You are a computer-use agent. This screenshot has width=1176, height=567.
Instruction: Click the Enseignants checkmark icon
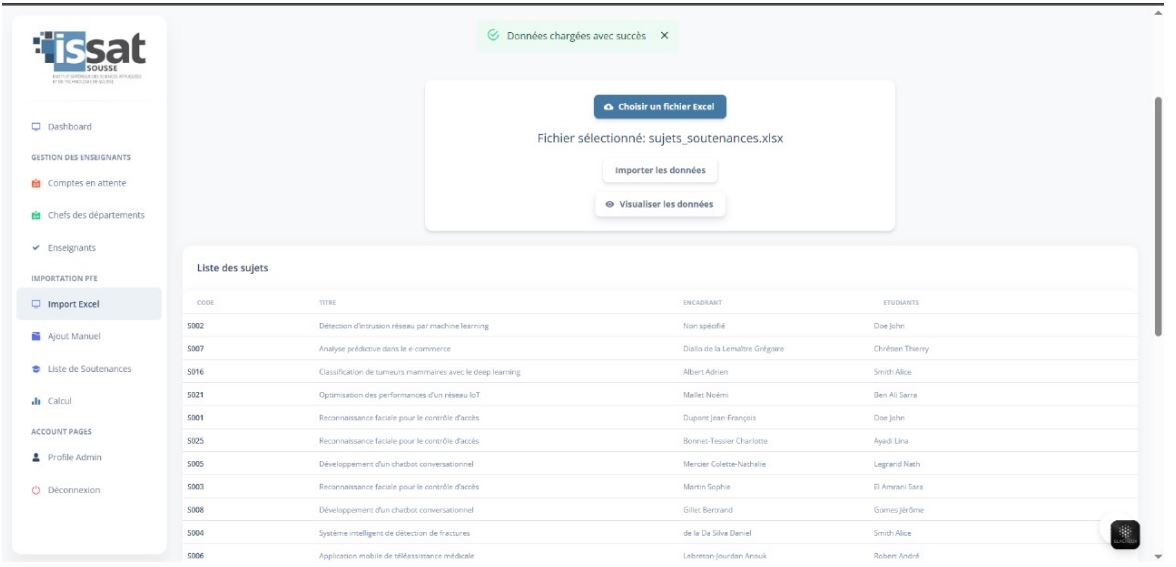coord(37,247)
